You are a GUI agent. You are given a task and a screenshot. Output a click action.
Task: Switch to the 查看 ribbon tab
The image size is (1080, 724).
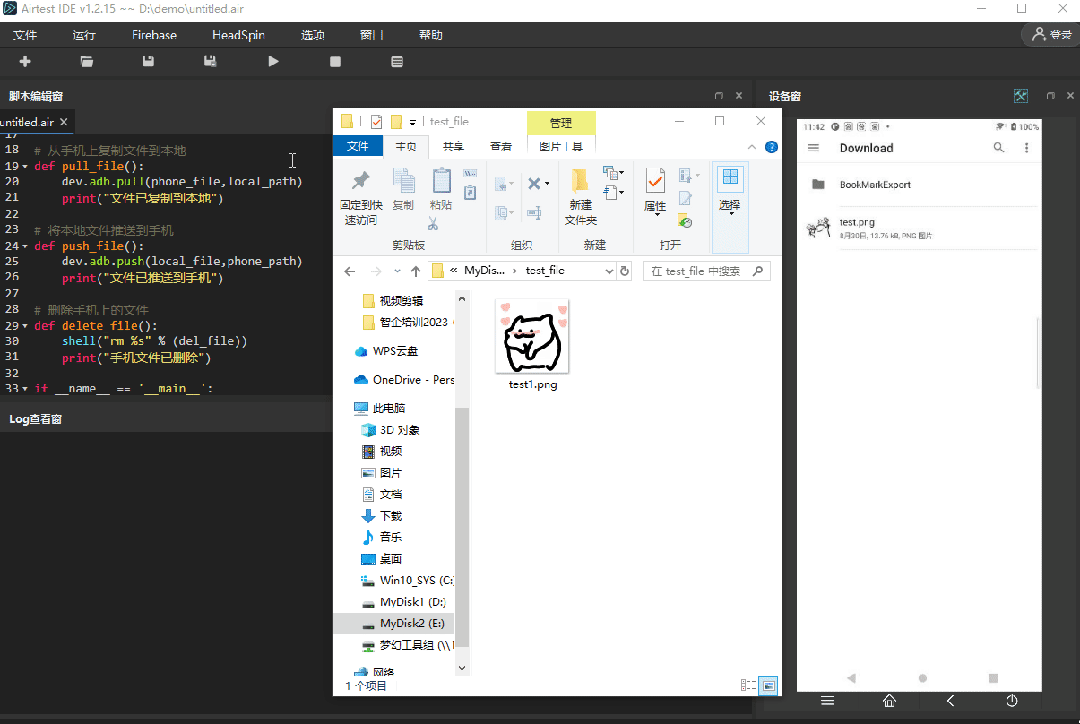pyautogui.click(x=501, y=146)
